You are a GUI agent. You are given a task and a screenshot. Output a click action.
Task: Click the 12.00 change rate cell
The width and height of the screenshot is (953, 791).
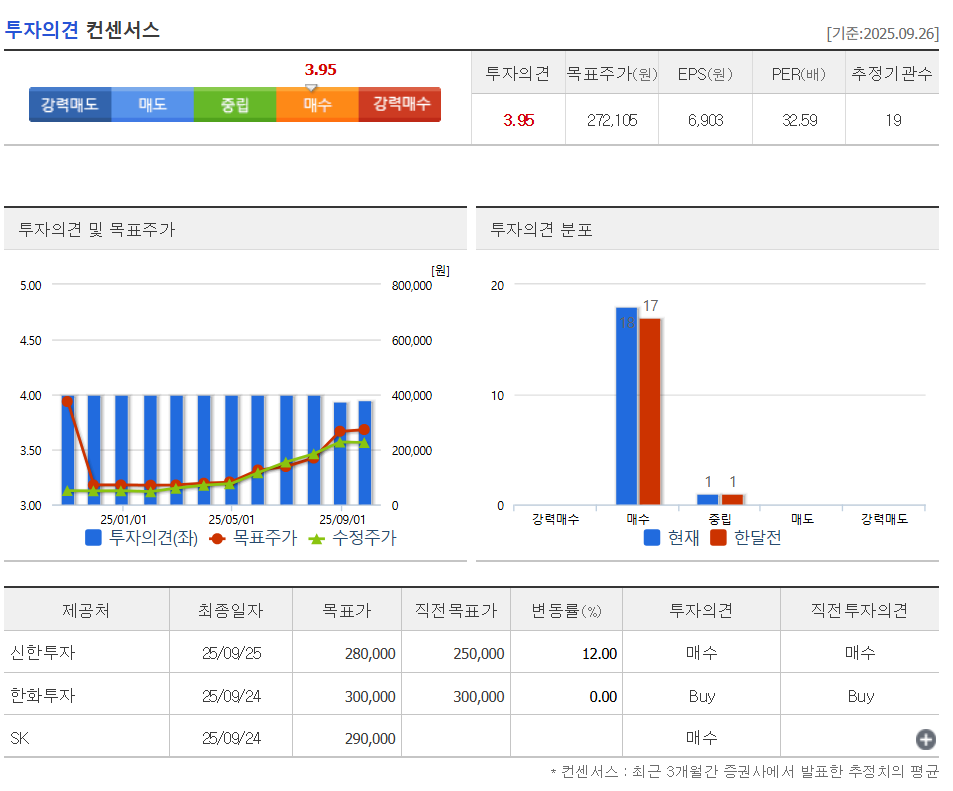coord(599,654)
